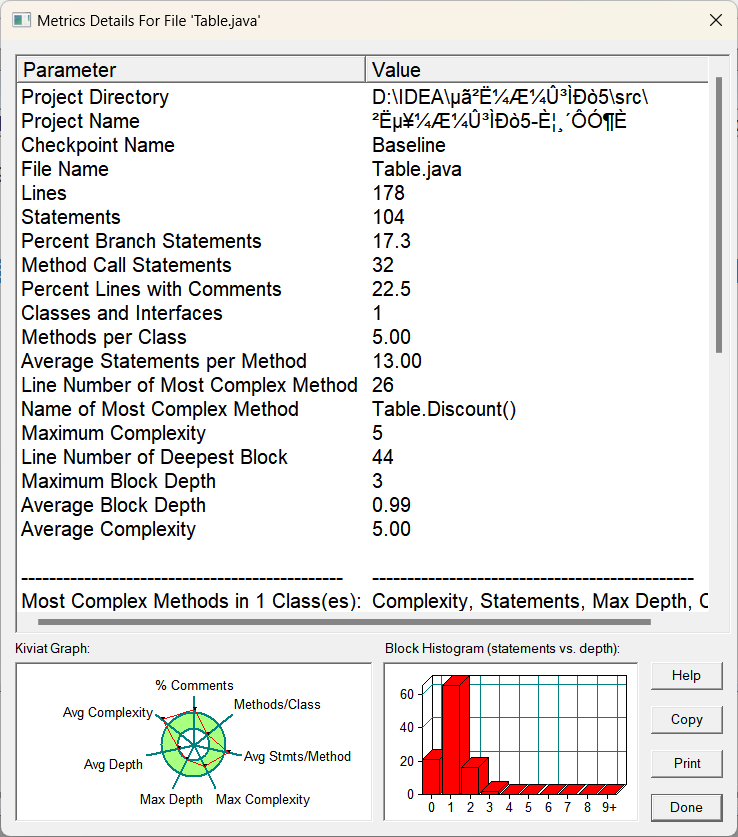Select the Statements parameter
738x837 pixels.
71,217
